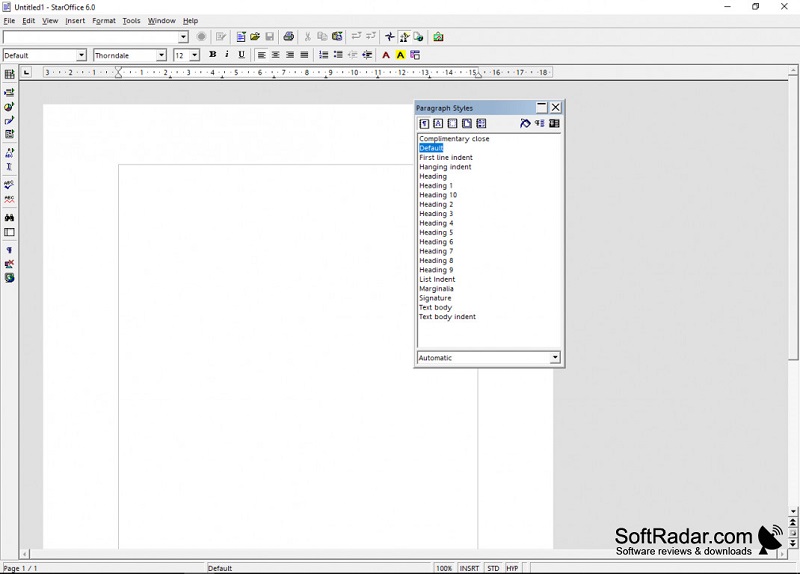Align text left
The image size is (800, 574).
point(261,55)
